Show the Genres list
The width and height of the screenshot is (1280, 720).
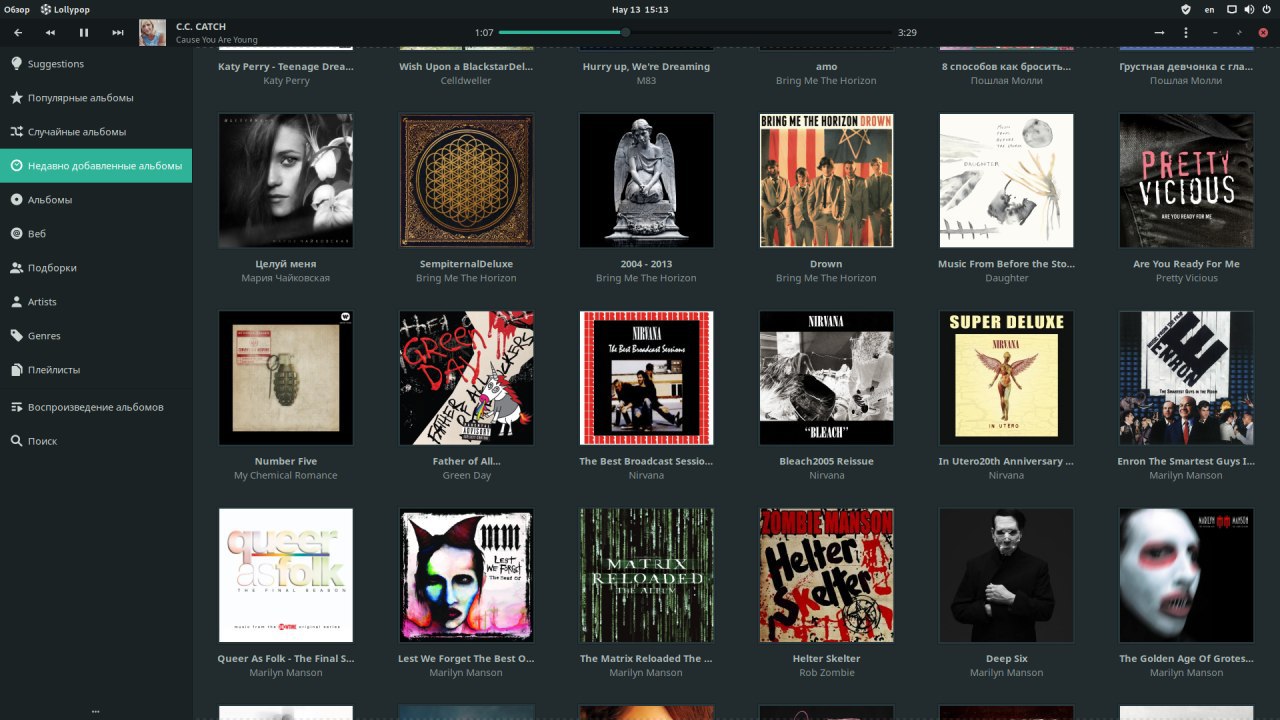[x=44, y=336]
